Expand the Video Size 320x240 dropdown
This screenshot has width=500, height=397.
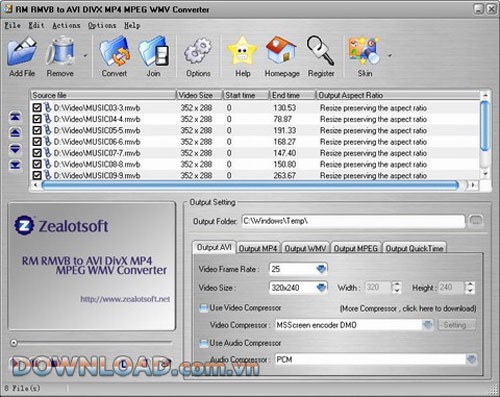[321, 287]
